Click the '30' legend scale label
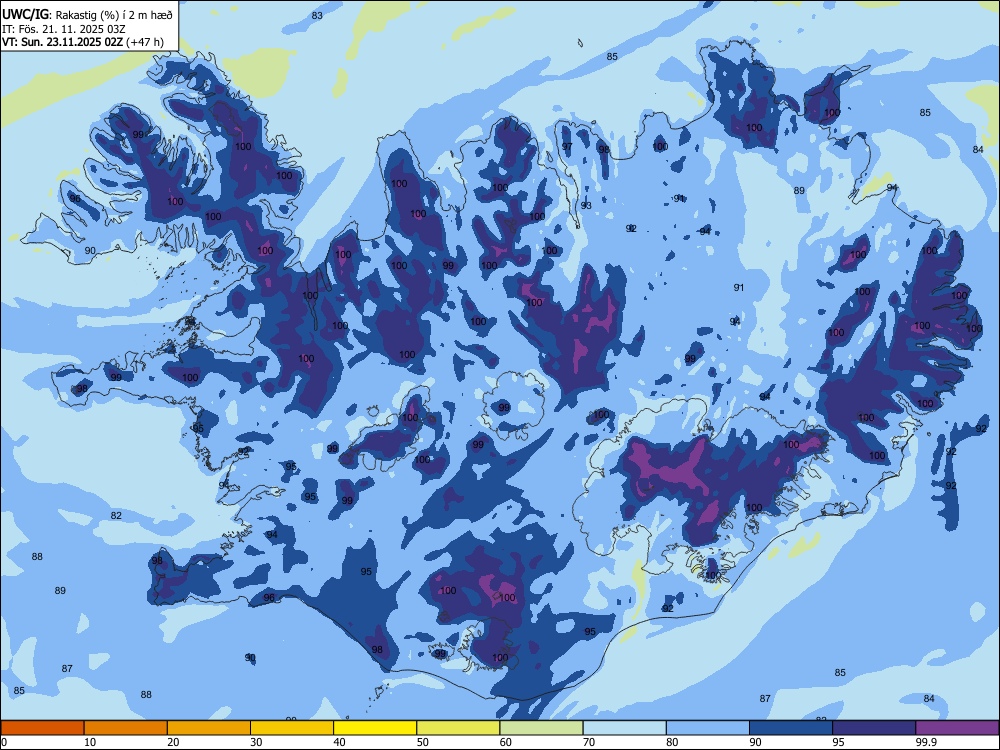1000x750 pixels. click(256, 742)
